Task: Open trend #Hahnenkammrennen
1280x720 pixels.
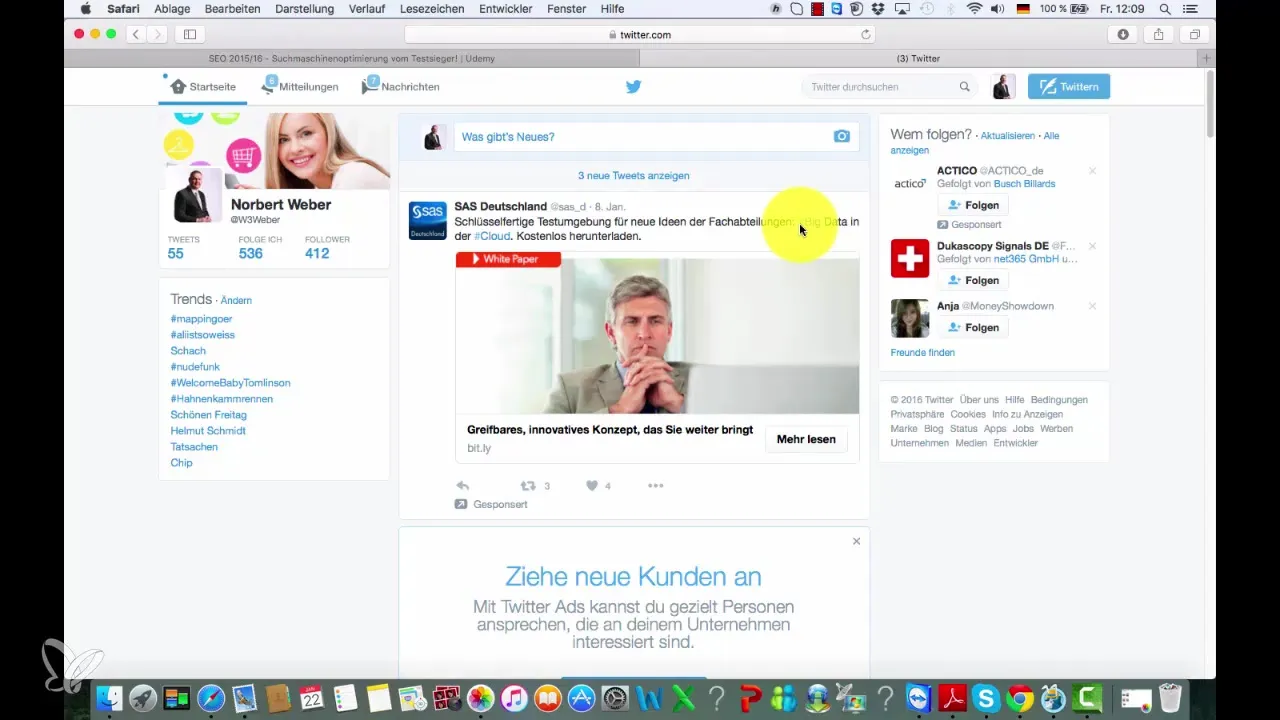Action: [221, 399]
